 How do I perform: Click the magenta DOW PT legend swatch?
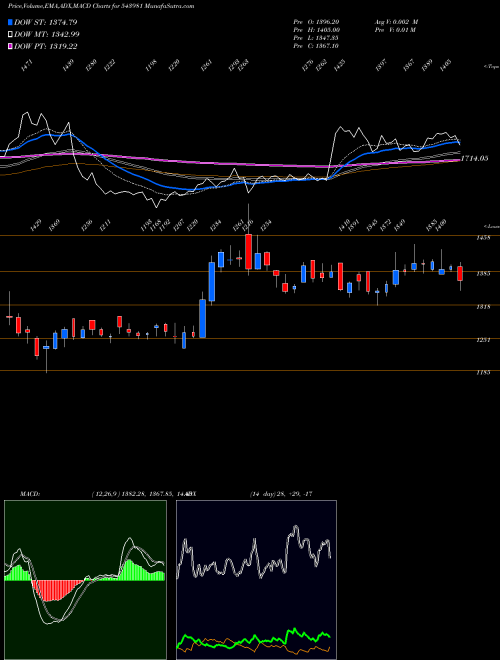[x=11, y=46]
